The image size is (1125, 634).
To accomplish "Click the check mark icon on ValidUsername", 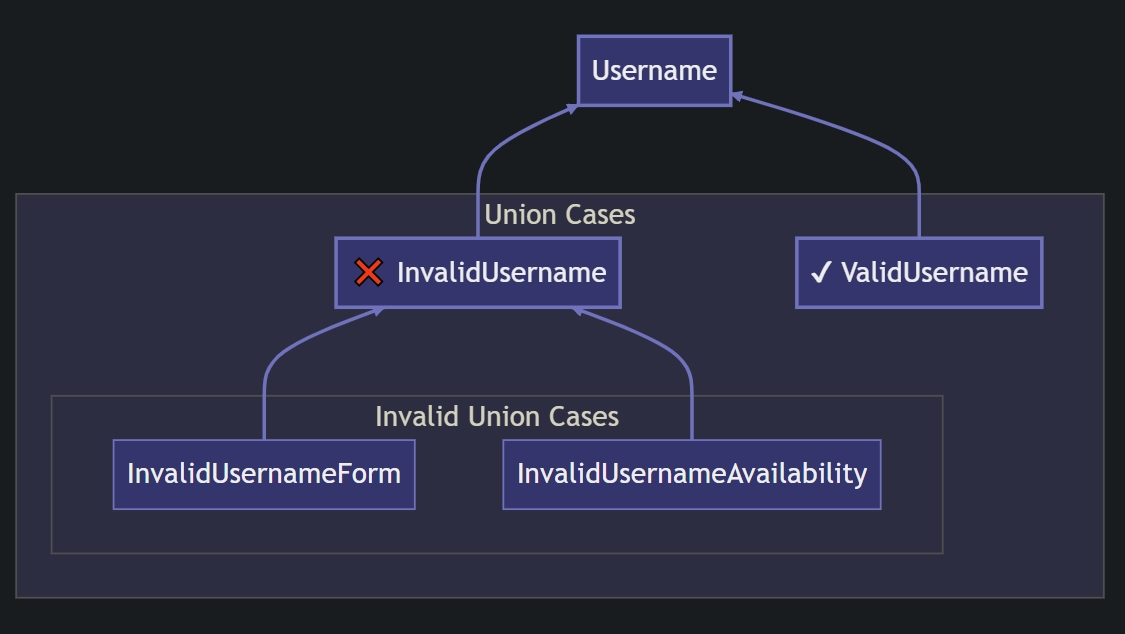I will click(821, 273).
